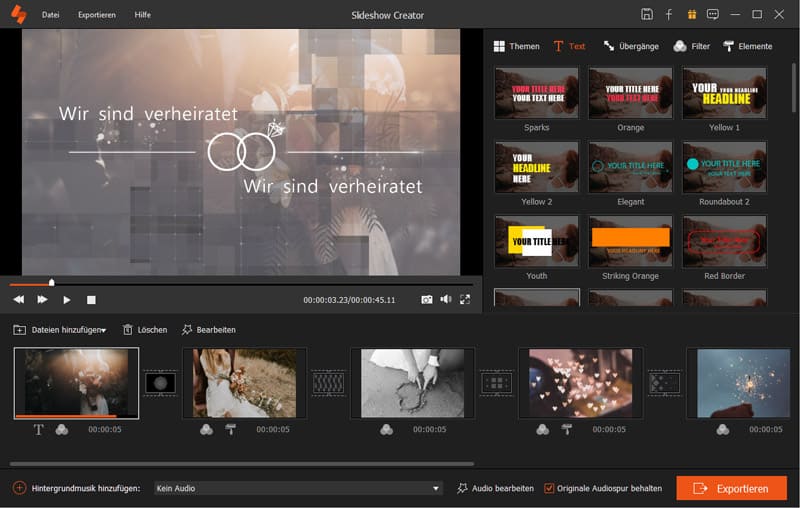Click the save icon in title bar
The height and width of the screenshot is (508, 800).
[x=647, y=15]
